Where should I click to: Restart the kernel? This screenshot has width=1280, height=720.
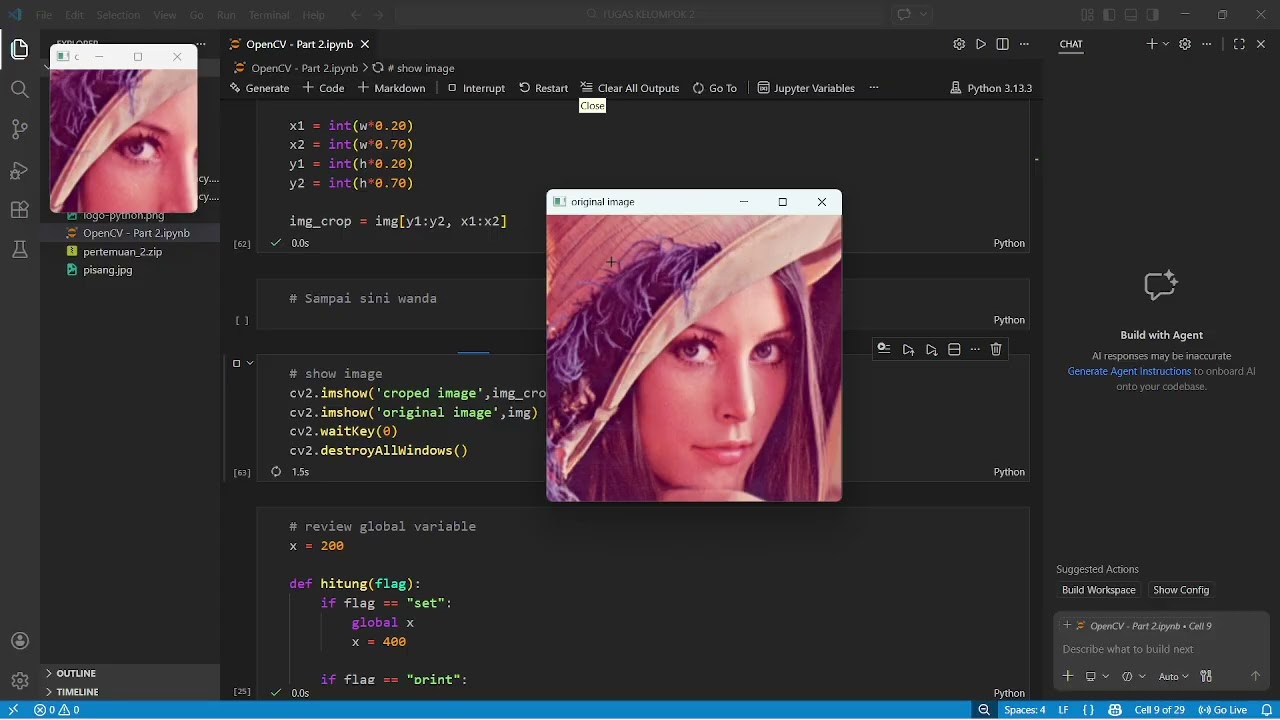click(543, 88)
